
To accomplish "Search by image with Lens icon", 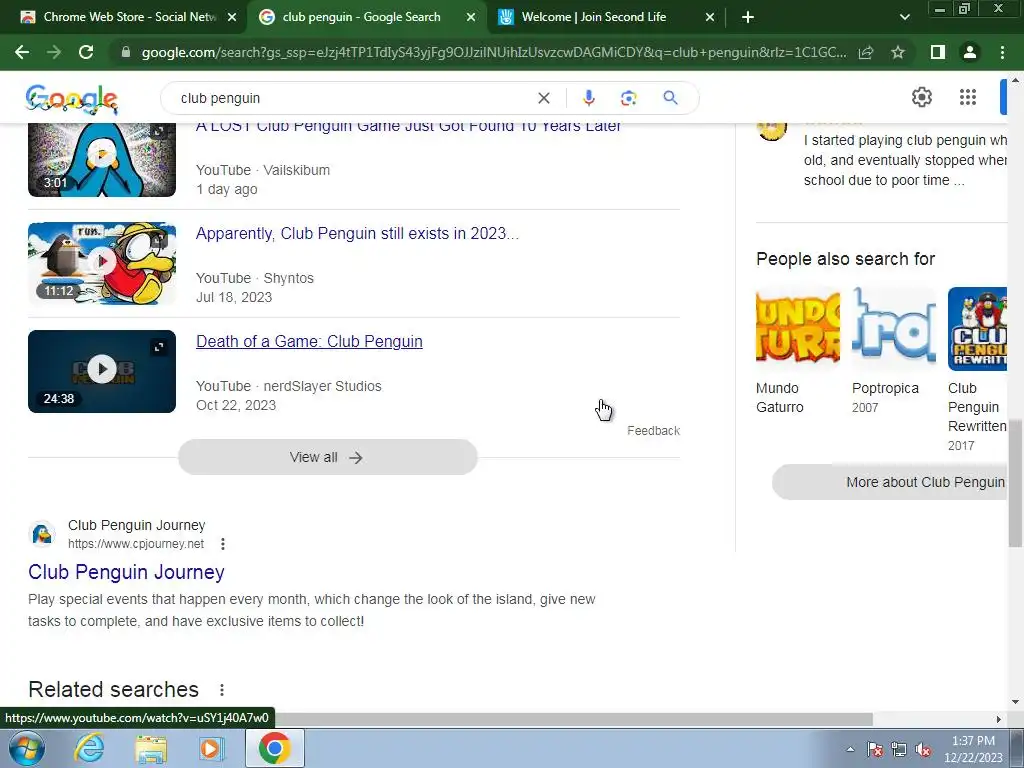I will point(628,98).
